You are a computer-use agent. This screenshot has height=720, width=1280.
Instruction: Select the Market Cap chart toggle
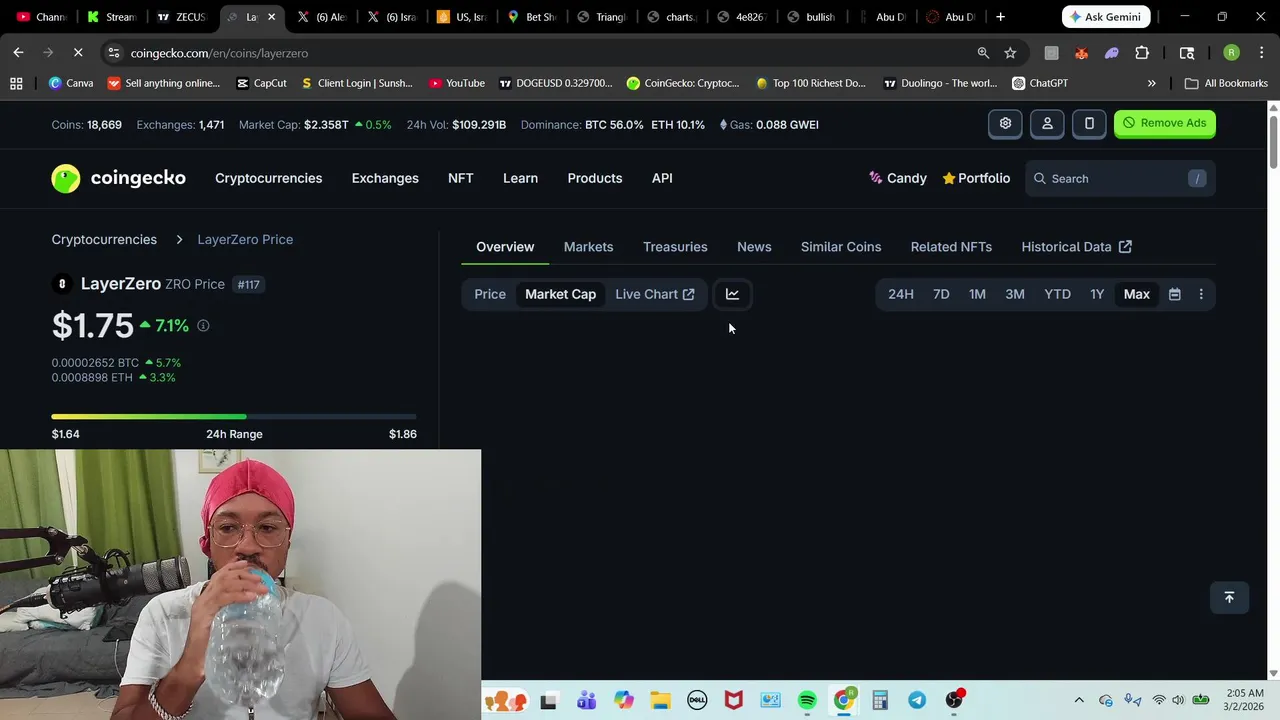tap(560, 294)
